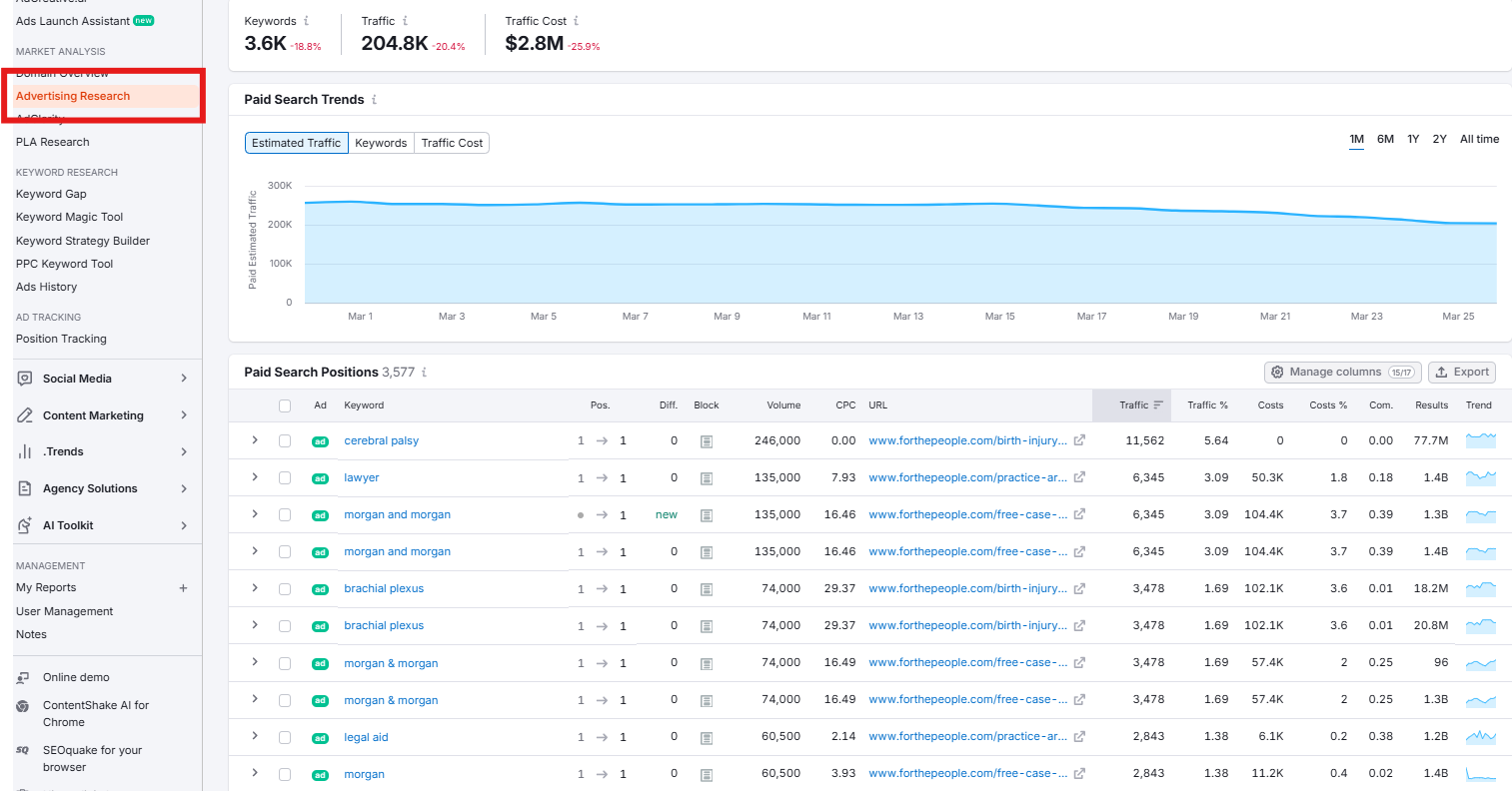Open external link icon for cerebral palsy URL
This screenshot has height=791, width=1512.
click(x=1079, y=440)
